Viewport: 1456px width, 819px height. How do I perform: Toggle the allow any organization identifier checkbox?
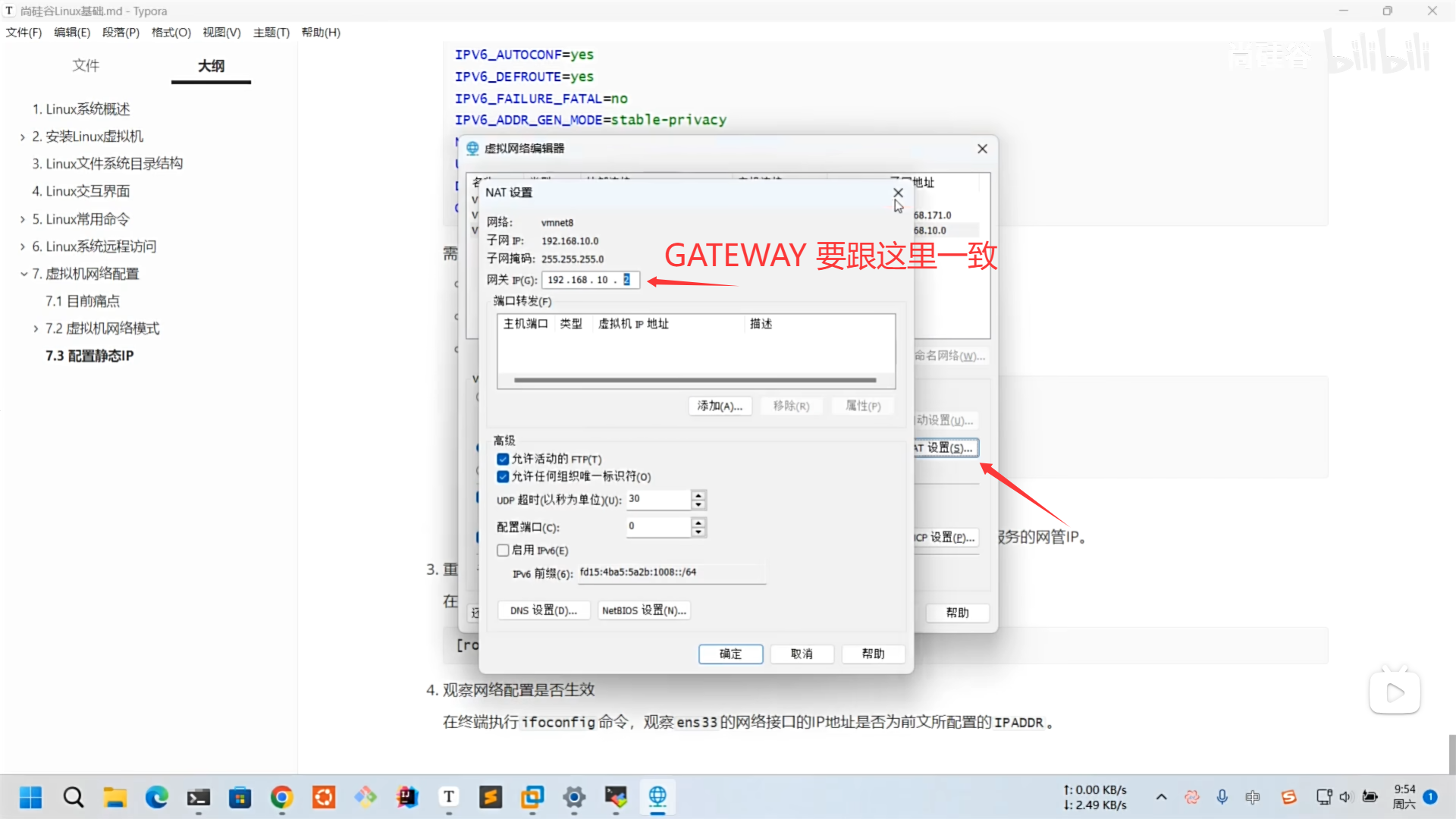tap(503, 476)
